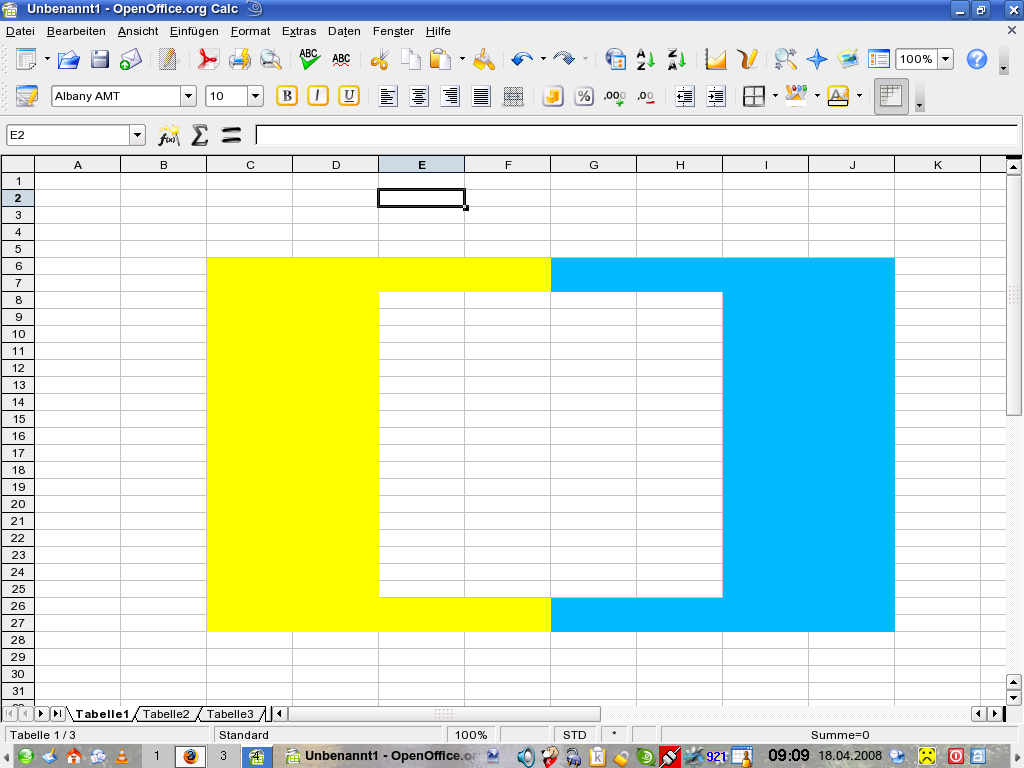Screen dimensions: 1024x768
Task: Click the Sum sigma icon
Action: click(200, 135)
